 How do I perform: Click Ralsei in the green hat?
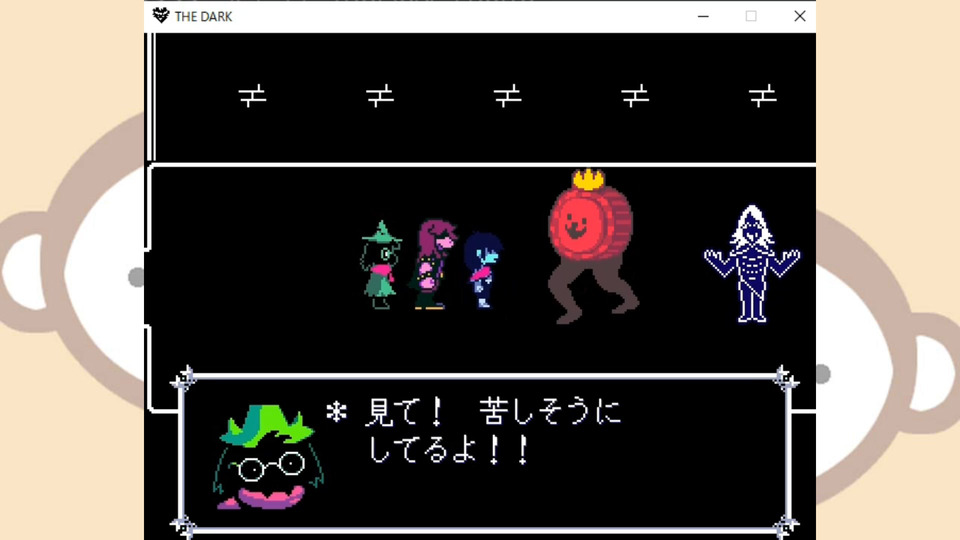tap(381, 265)
